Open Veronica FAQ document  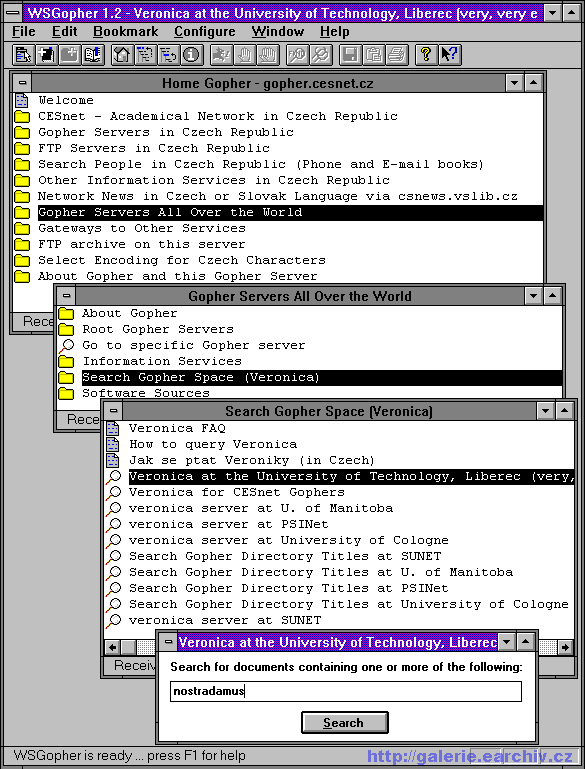[x=177, y=428]
